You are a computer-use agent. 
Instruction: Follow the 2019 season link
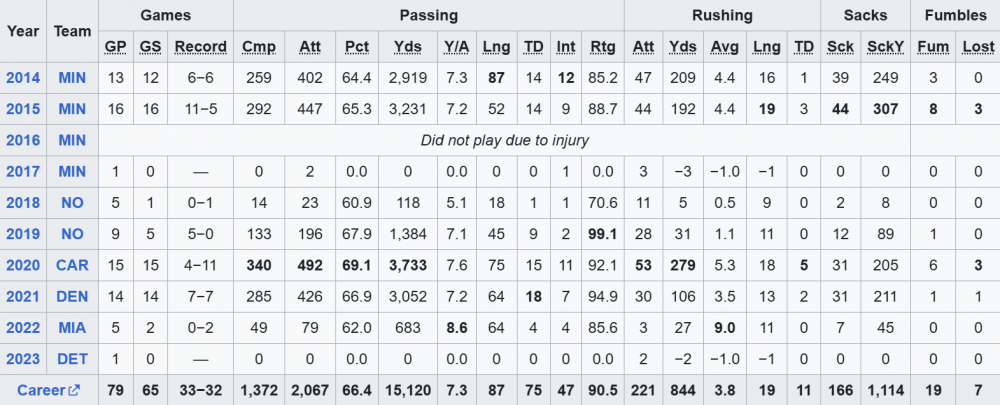[23, 234]
